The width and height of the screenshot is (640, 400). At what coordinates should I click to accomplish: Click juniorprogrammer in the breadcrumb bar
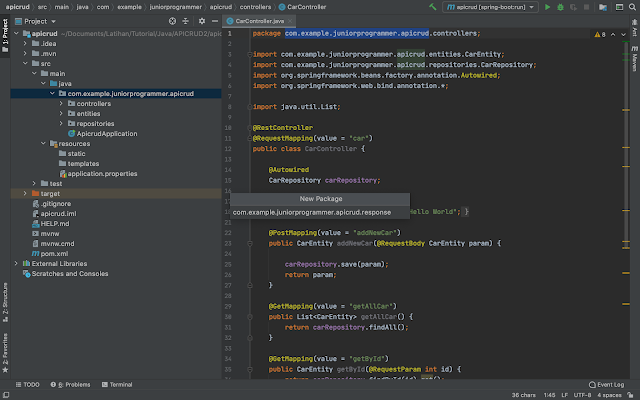[176, 7]
